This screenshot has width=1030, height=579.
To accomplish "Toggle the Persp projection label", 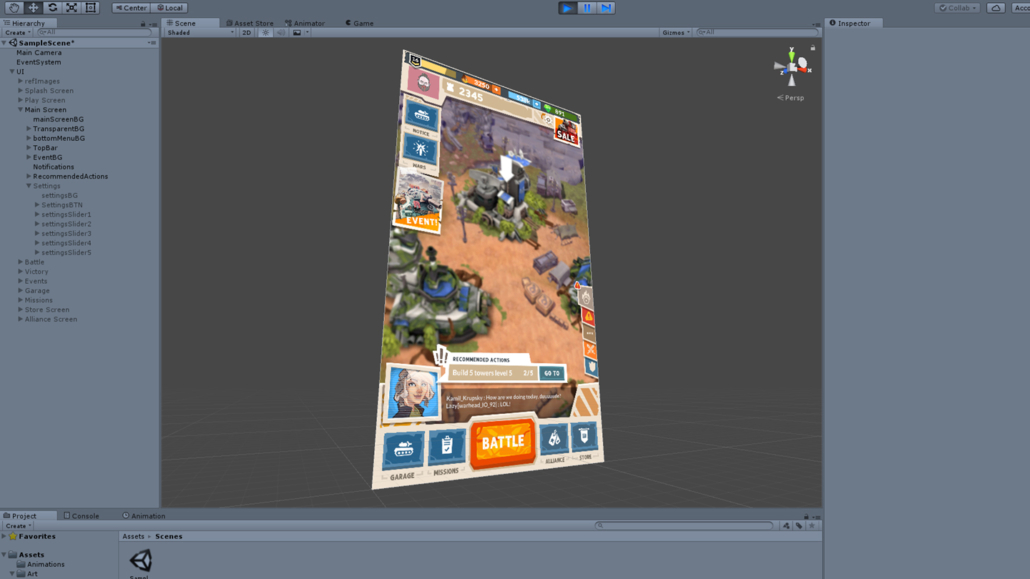I will [790, 98].
